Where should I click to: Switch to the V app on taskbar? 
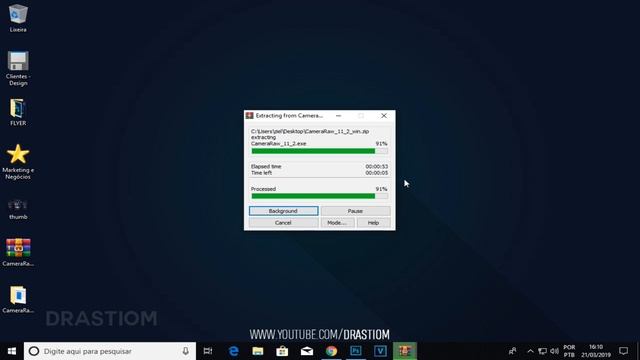coord(380,351)
